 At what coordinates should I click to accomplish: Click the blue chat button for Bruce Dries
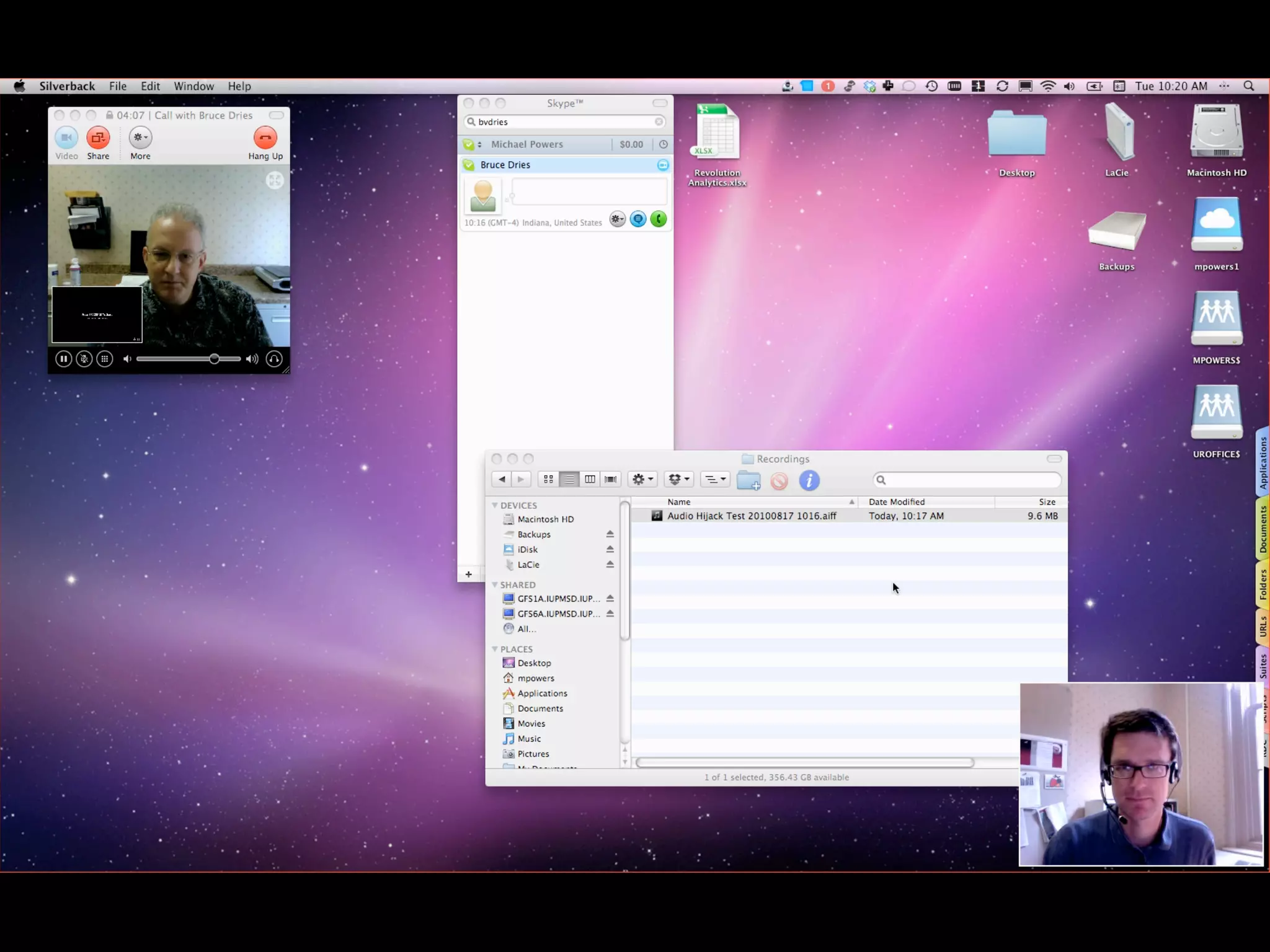(x=637, y=219)
